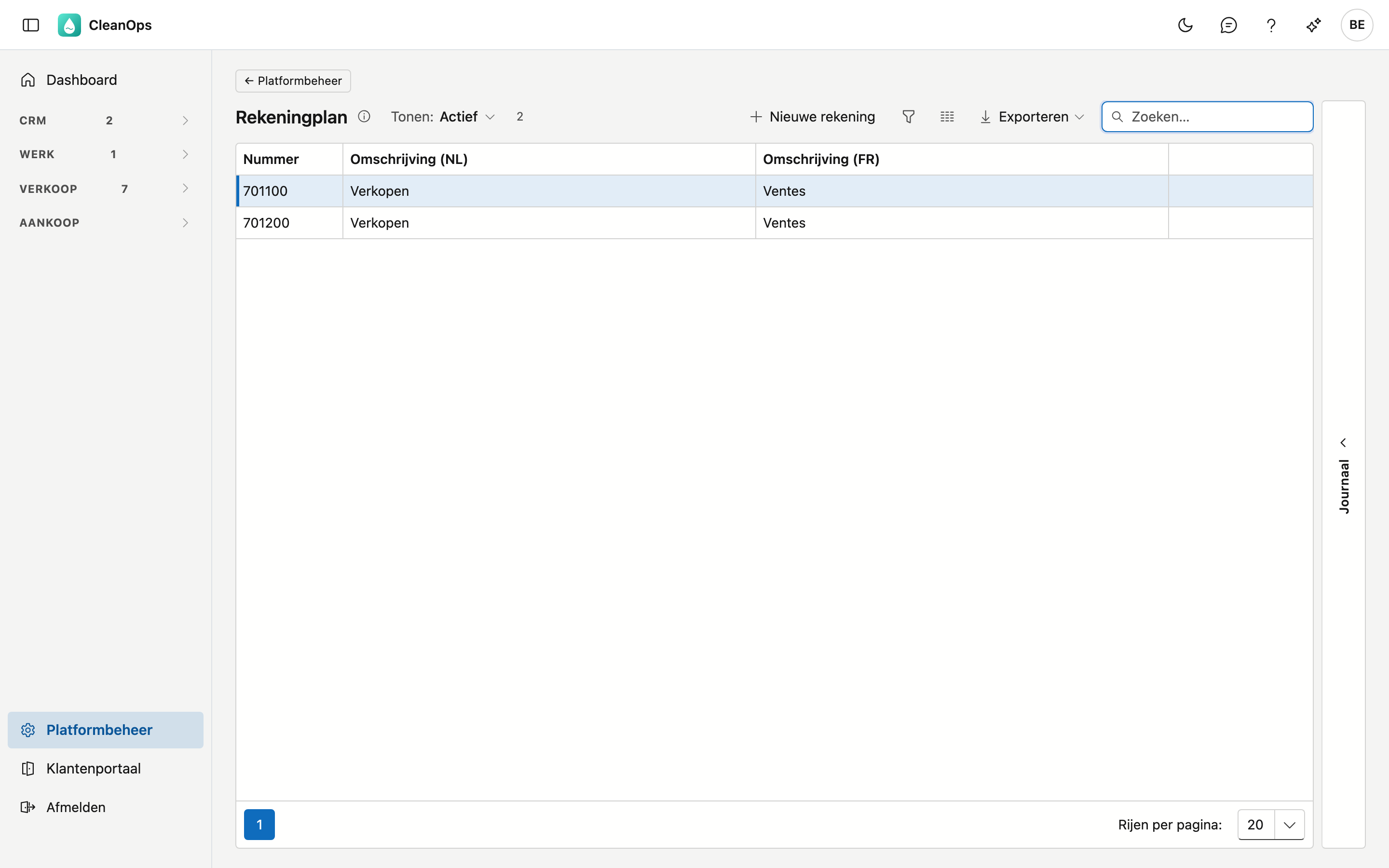
Task: Open the BE user avatar menu
Action: pos(1357,25)
